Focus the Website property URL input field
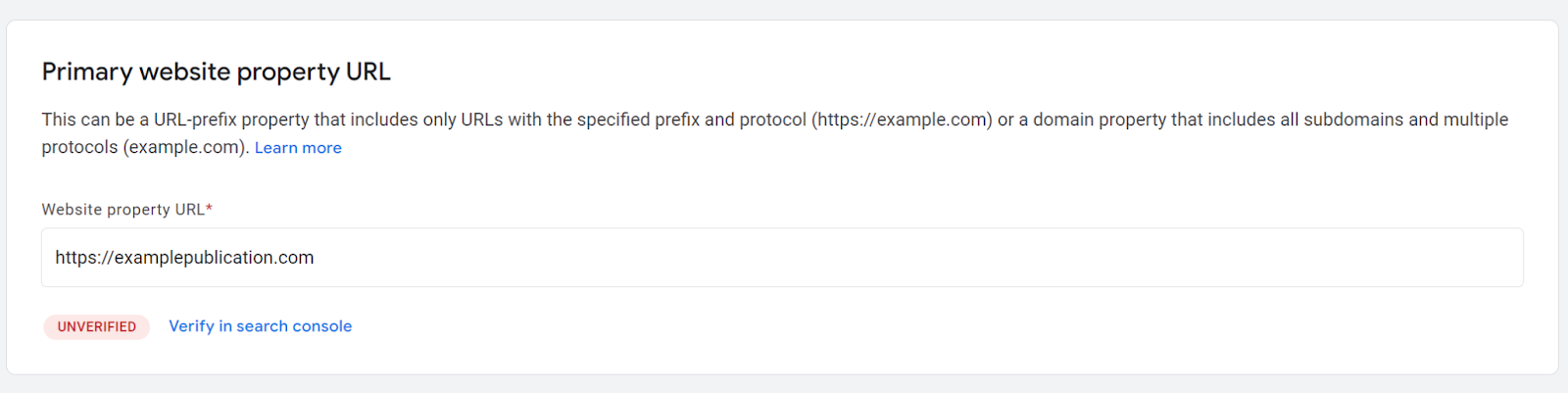 (782, 258)
